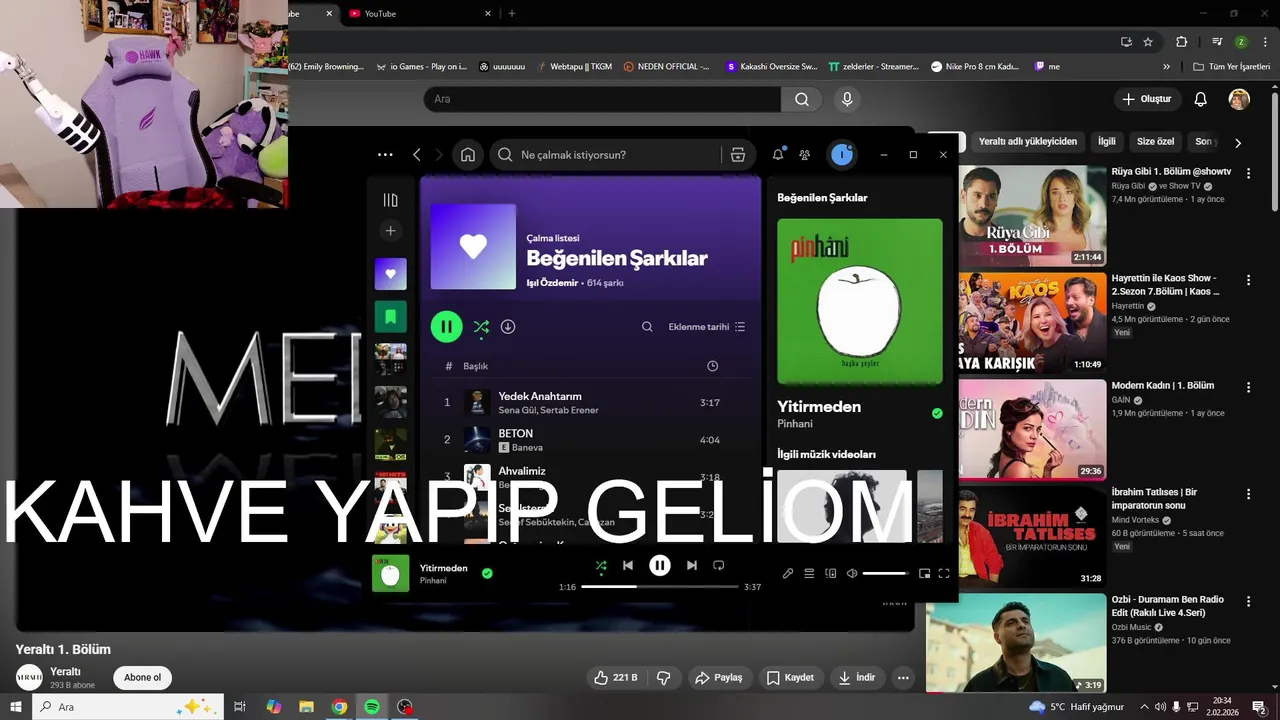Viewport: 1280px width, 720px height.
Task: Open YouTube notifications bell
Action: [x=1201, y=99]
